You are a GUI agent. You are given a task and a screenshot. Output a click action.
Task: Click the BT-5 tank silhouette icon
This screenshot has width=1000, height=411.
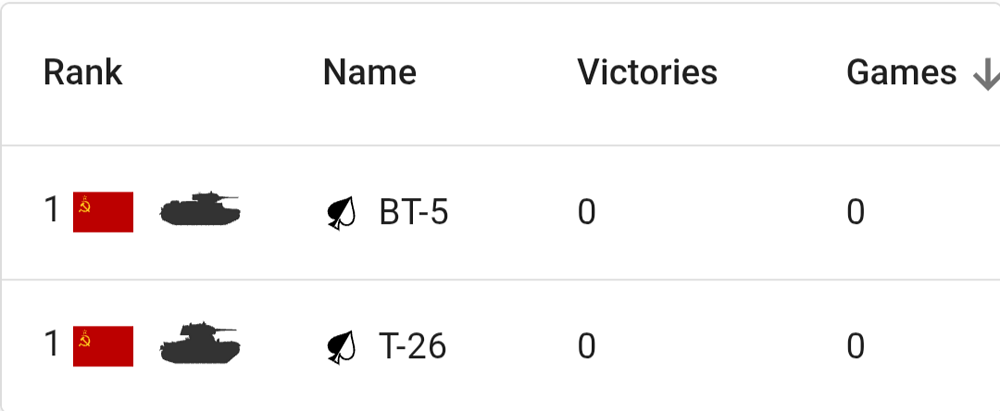pyautogui.click(x=200, y=210)
